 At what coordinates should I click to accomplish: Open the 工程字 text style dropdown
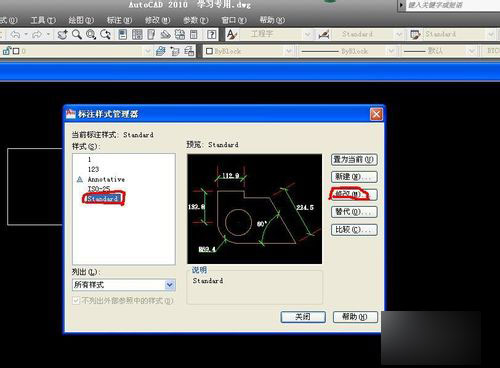coord(308,34)
